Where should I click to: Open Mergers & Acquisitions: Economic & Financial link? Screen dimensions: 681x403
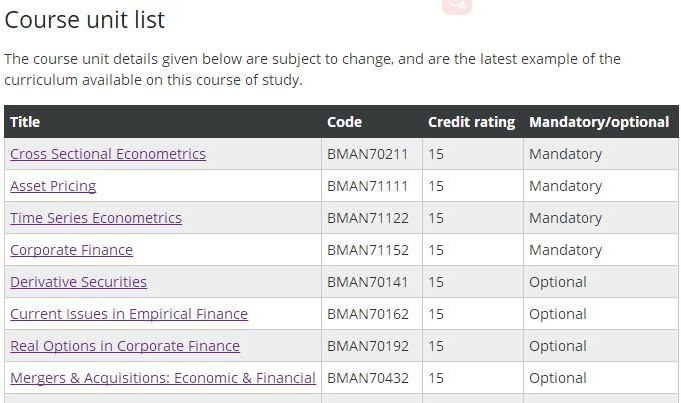point(163,378)
